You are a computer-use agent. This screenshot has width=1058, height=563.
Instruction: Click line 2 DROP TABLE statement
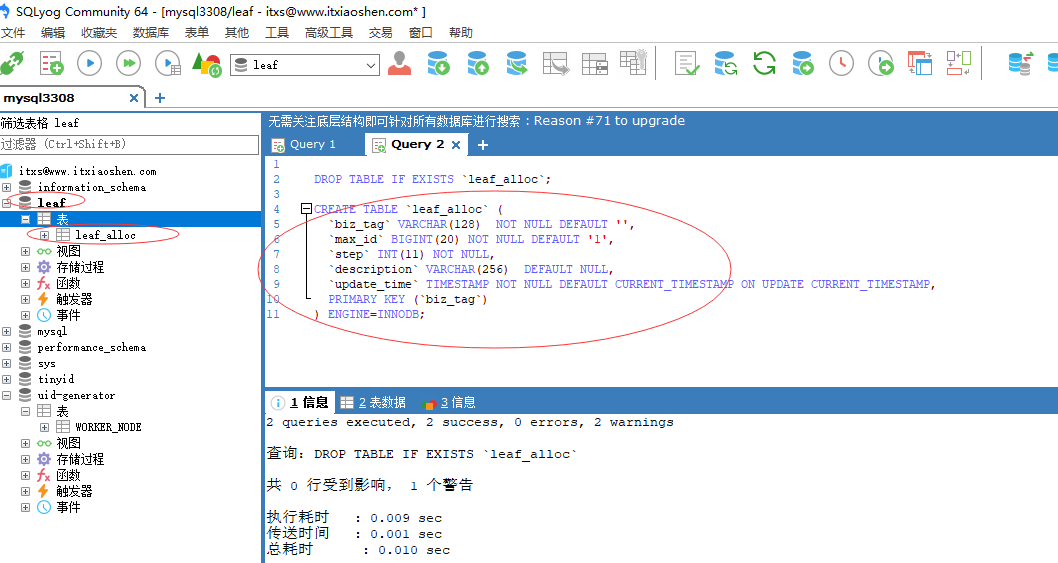point(433,179)
